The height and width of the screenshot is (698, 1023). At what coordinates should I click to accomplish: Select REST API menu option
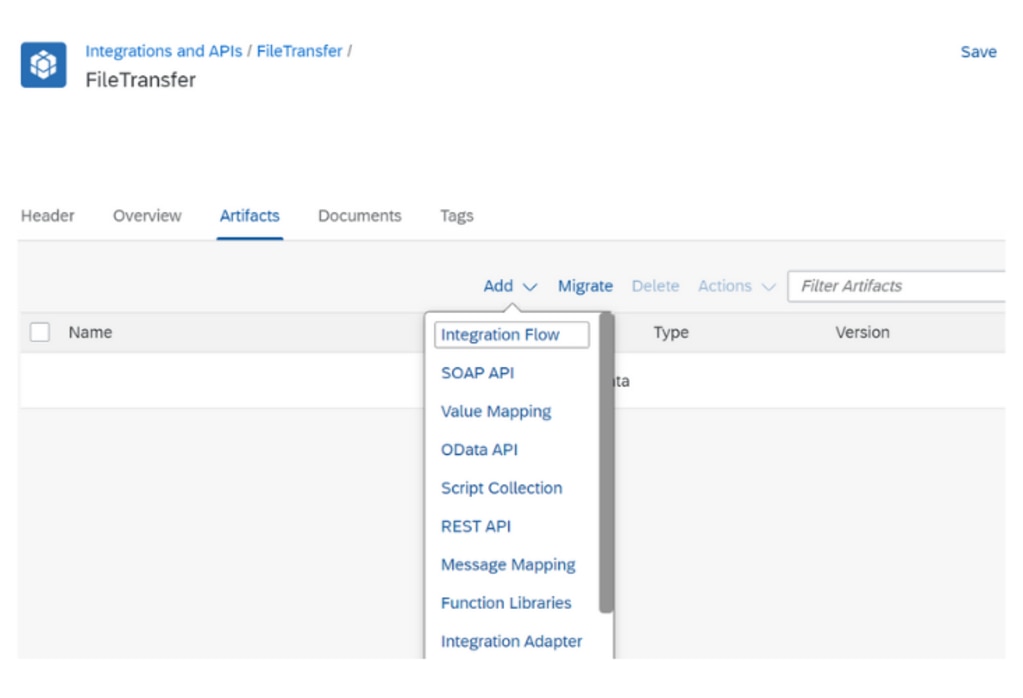pyautogui.click(x=475, y=526)
